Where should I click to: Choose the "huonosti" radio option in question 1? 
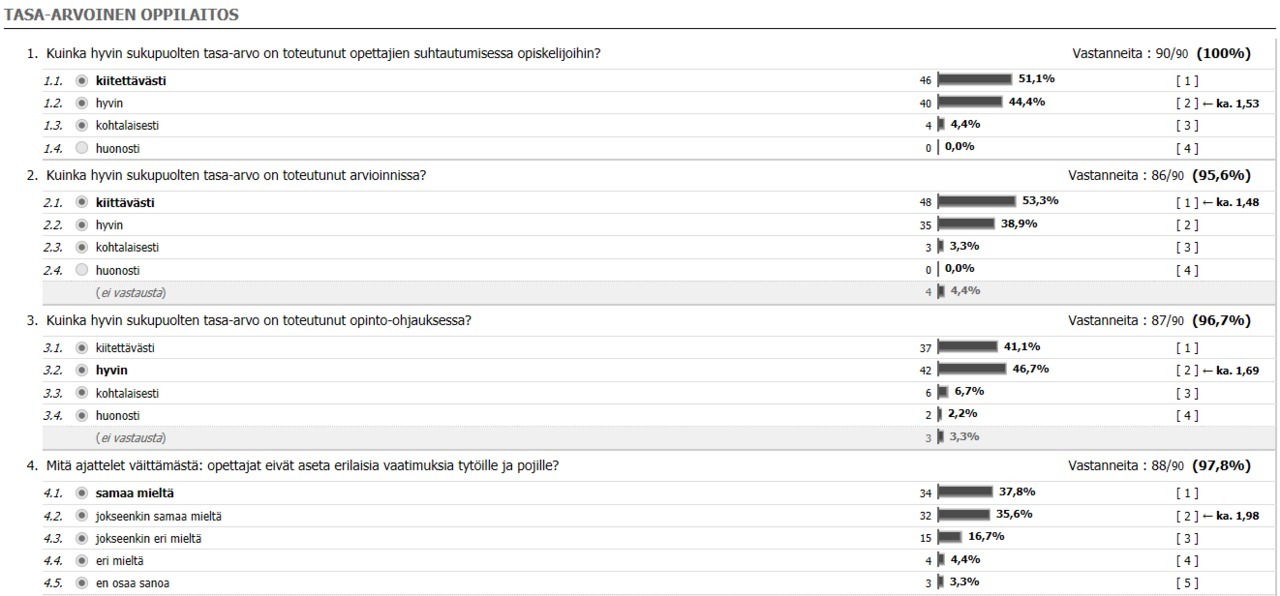coord(82,148)
